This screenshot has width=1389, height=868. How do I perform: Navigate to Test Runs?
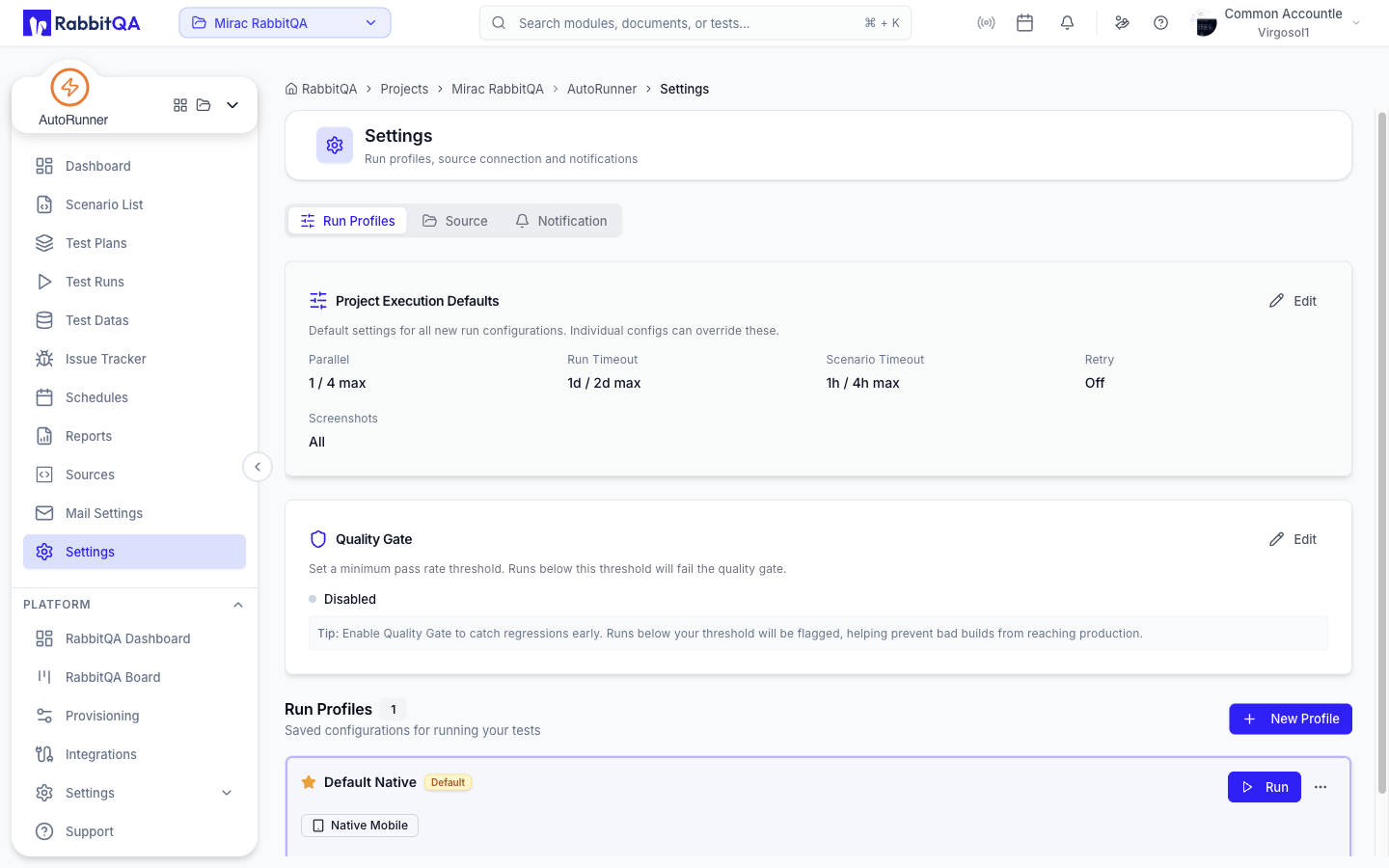coord(134,282)
